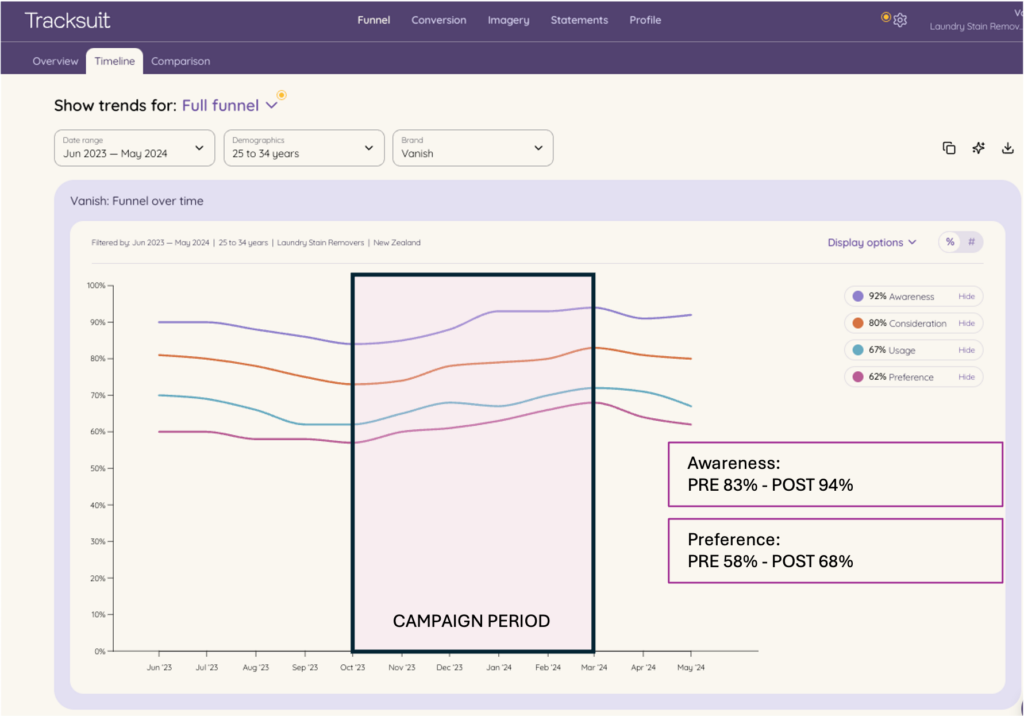Open the settings gear icon
The width and height of the screenshot is (1024, 716).
[900, 20]
